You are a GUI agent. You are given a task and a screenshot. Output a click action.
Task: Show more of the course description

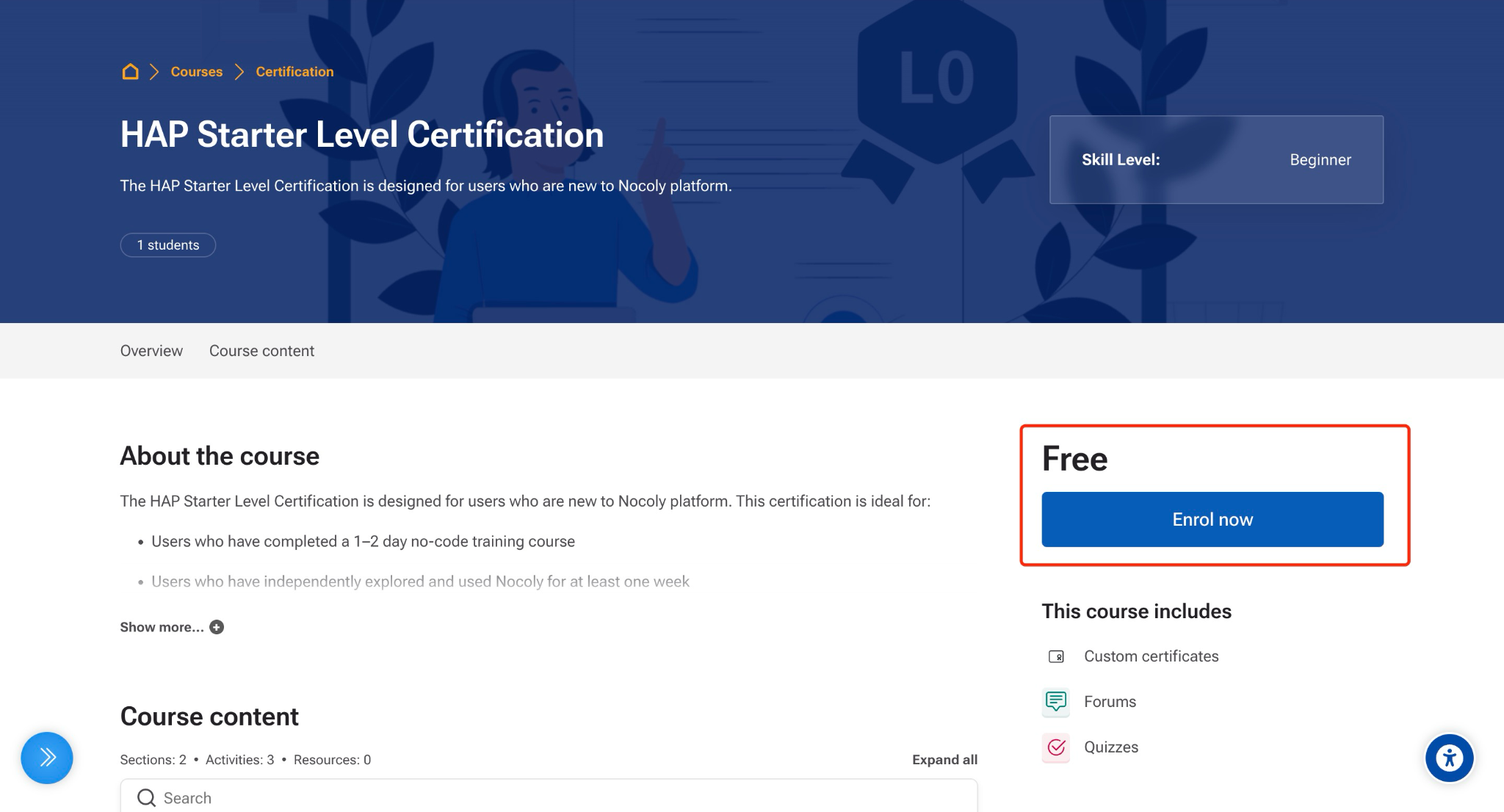tap(162, 627)
